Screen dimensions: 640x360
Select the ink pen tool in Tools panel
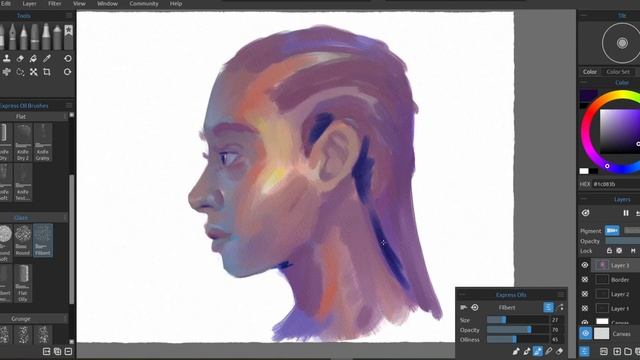click(13, 36)
